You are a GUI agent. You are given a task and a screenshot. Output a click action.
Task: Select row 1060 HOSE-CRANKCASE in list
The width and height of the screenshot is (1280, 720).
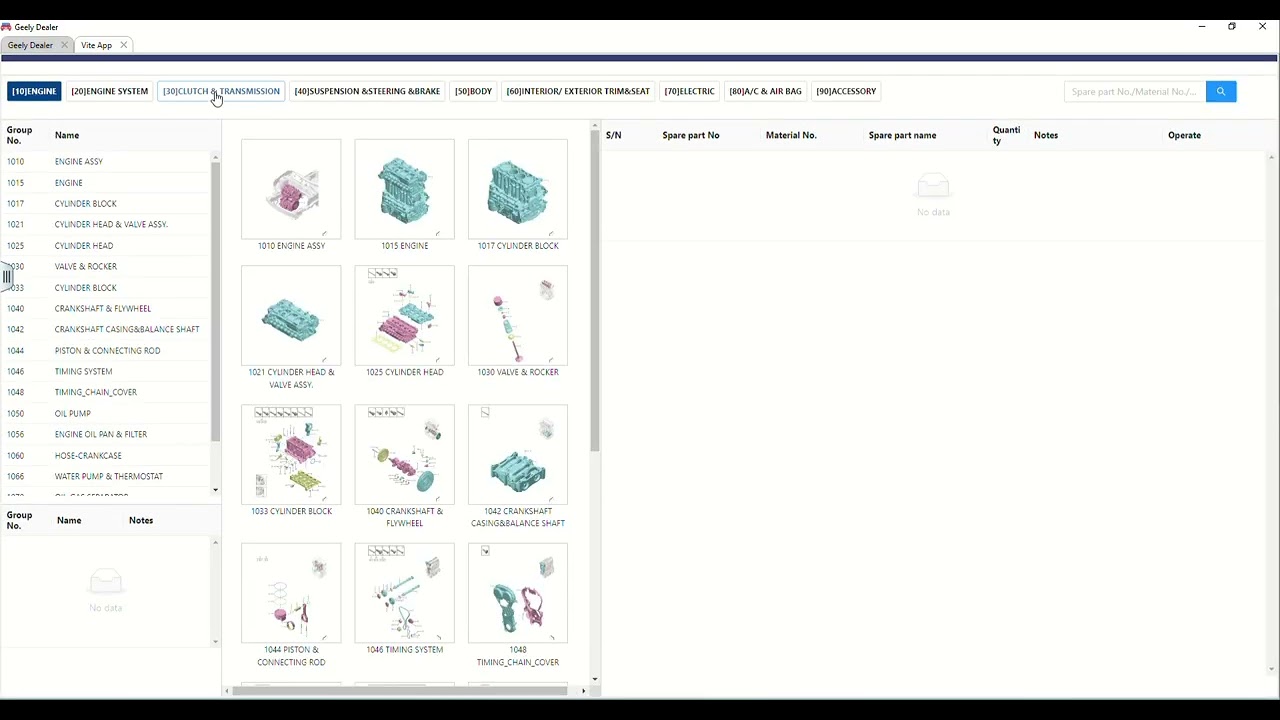[x=105, y=455]
